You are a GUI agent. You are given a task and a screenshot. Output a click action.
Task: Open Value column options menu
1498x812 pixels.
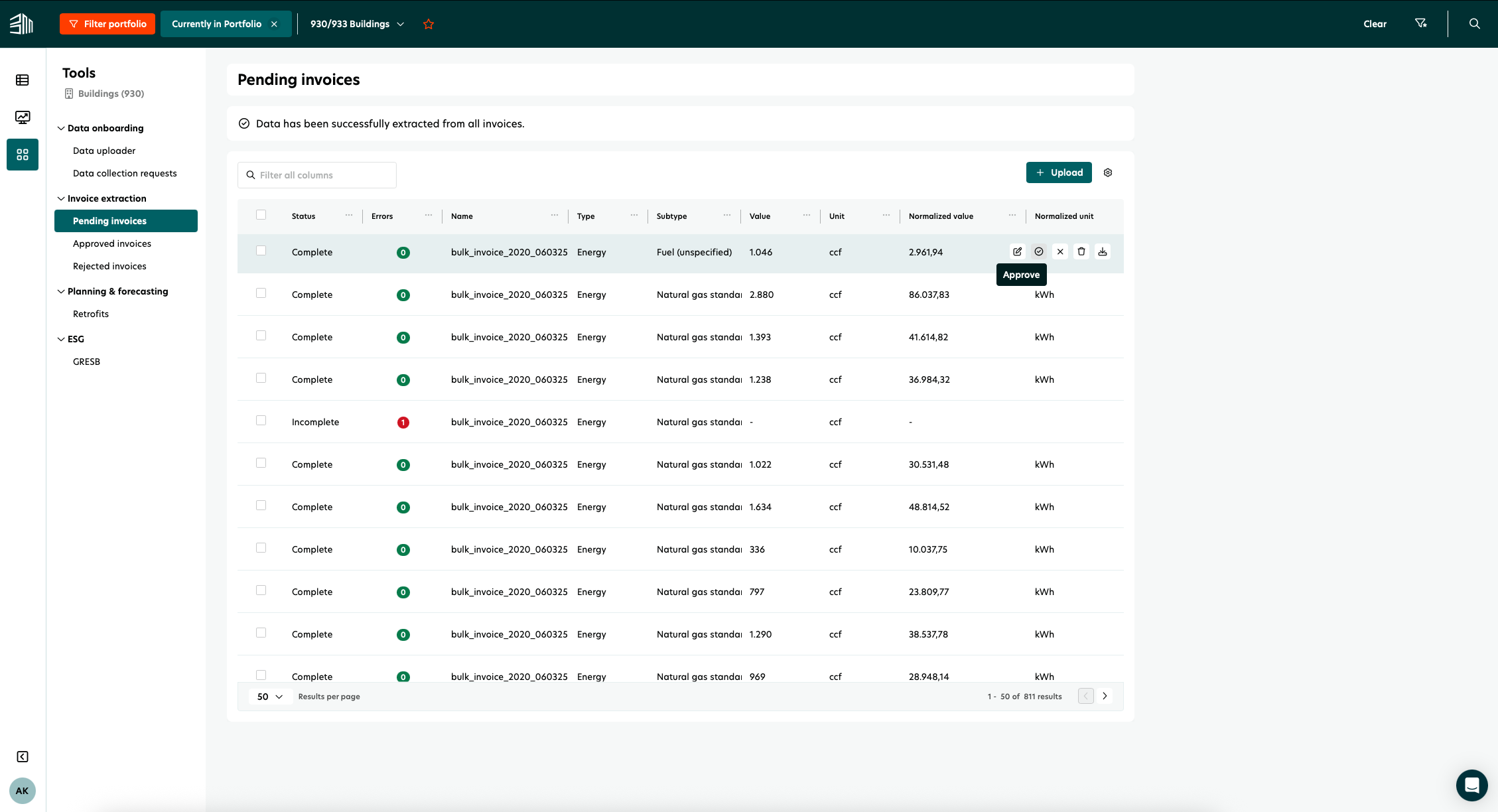807,215
